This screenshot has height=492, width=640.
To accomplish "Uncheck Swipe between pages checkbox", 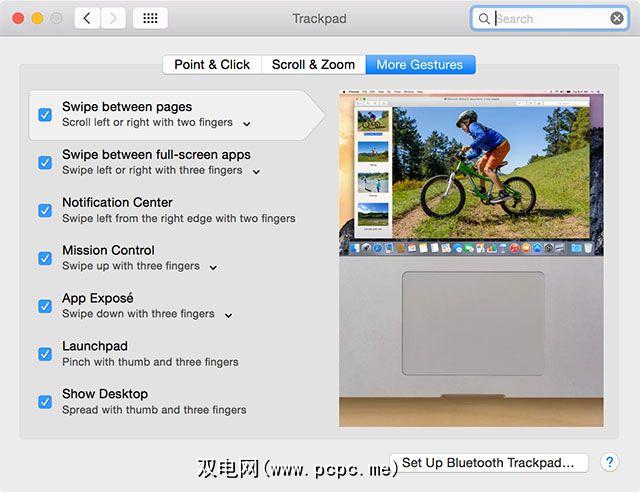I will coord(45,115).
